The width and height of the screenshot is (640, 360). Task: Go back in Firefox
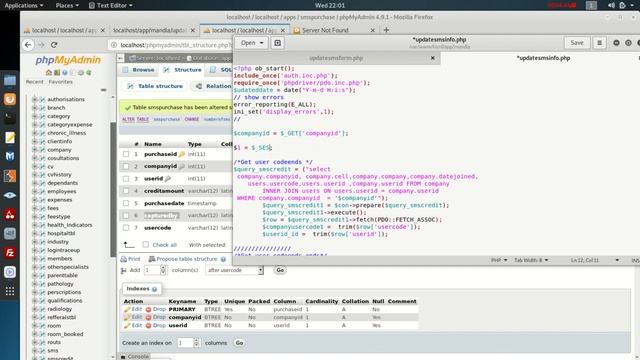click(28, 44)
